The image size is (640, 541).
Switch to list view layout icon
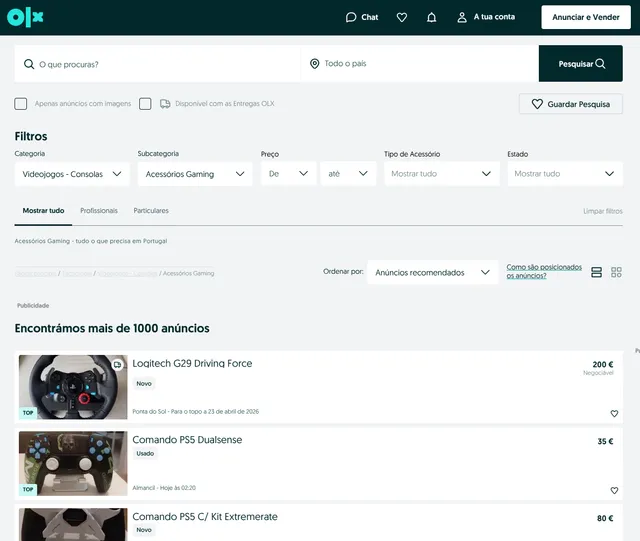pos(597,272)
